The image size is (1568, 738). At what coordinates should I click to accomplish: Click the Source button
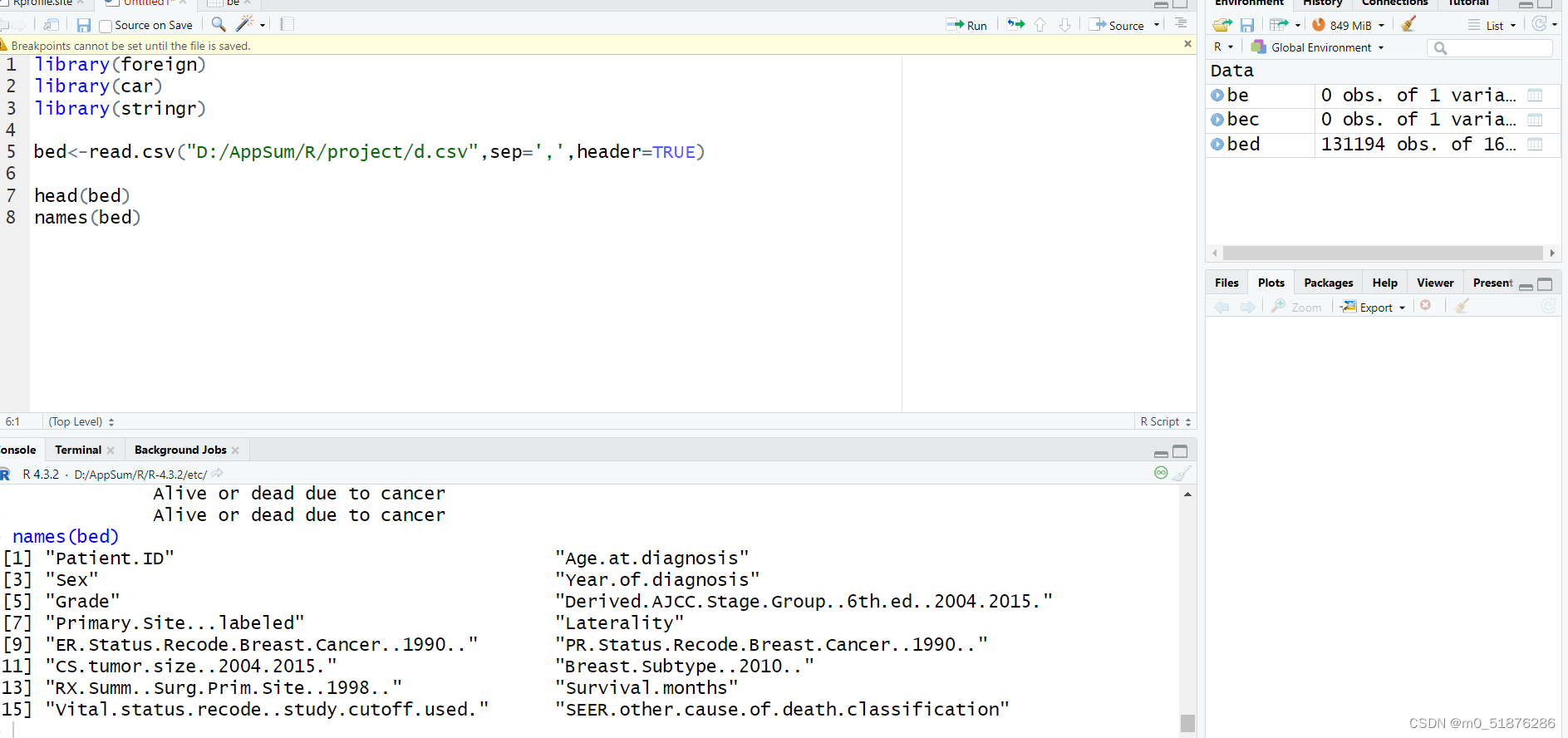1116,25
